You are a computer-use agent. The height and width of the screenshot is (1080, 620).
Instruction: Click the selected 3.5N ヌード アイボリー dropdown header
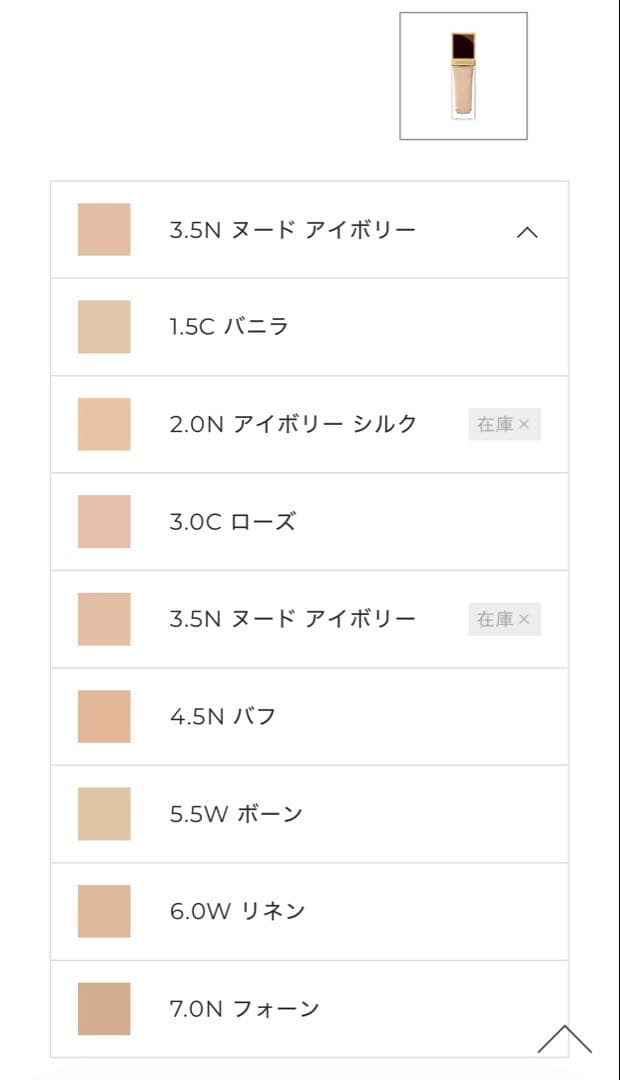pyautogui.click(x=292, y=230)
